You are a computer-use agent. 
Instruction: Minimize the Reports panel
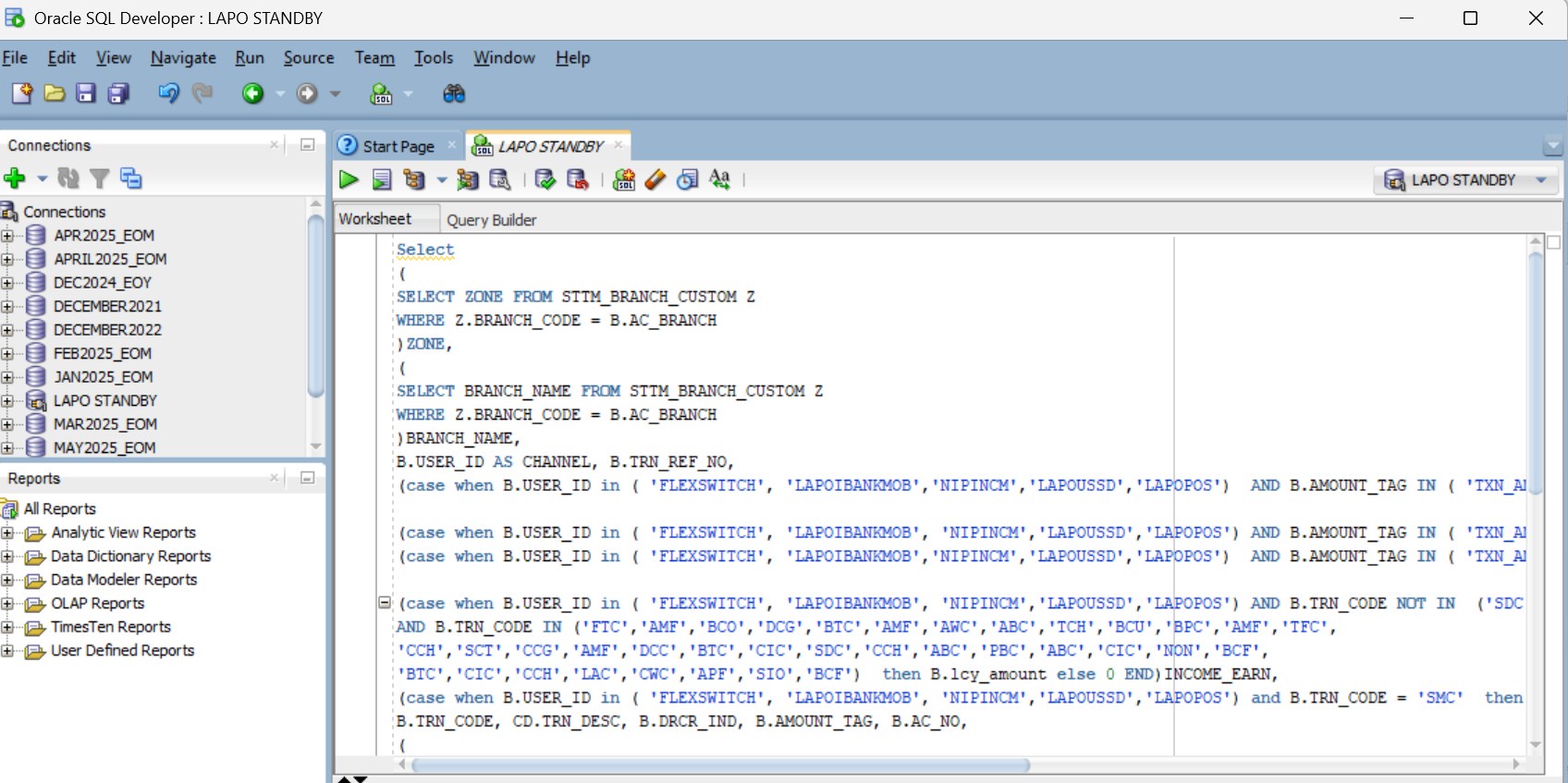(x=308, y=477)
